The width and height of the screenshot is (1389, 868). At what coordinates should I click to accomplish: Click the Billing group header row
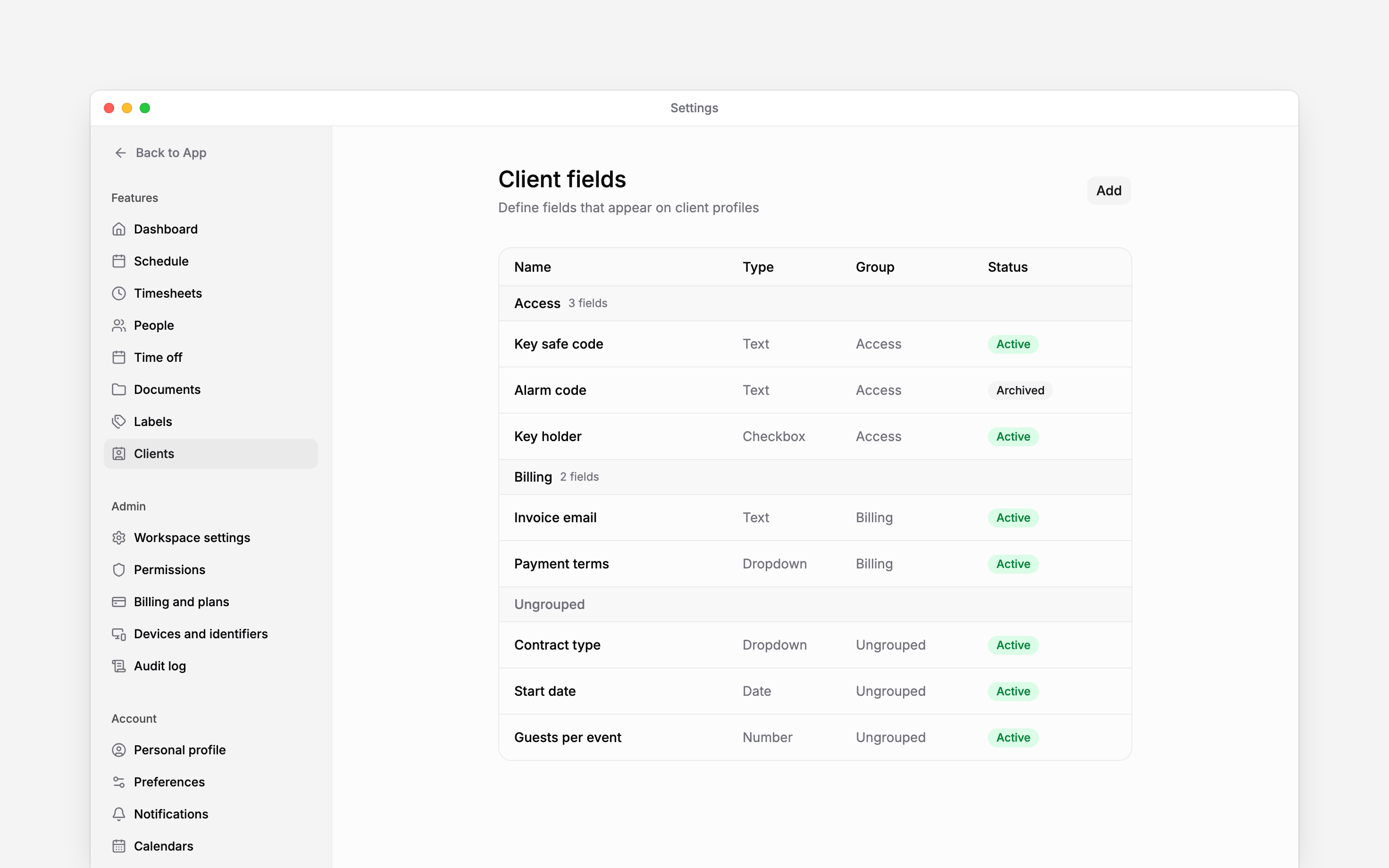click(815, 477)
